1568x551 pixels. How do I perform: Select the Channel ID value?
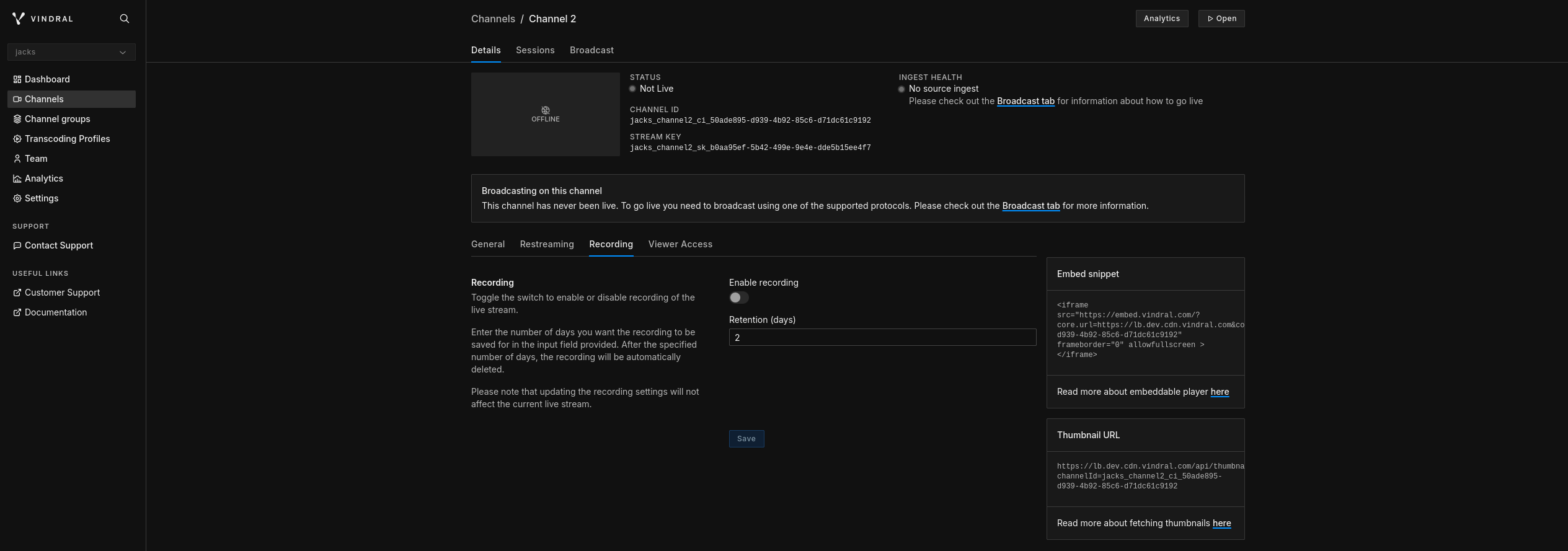pos(750,120)
